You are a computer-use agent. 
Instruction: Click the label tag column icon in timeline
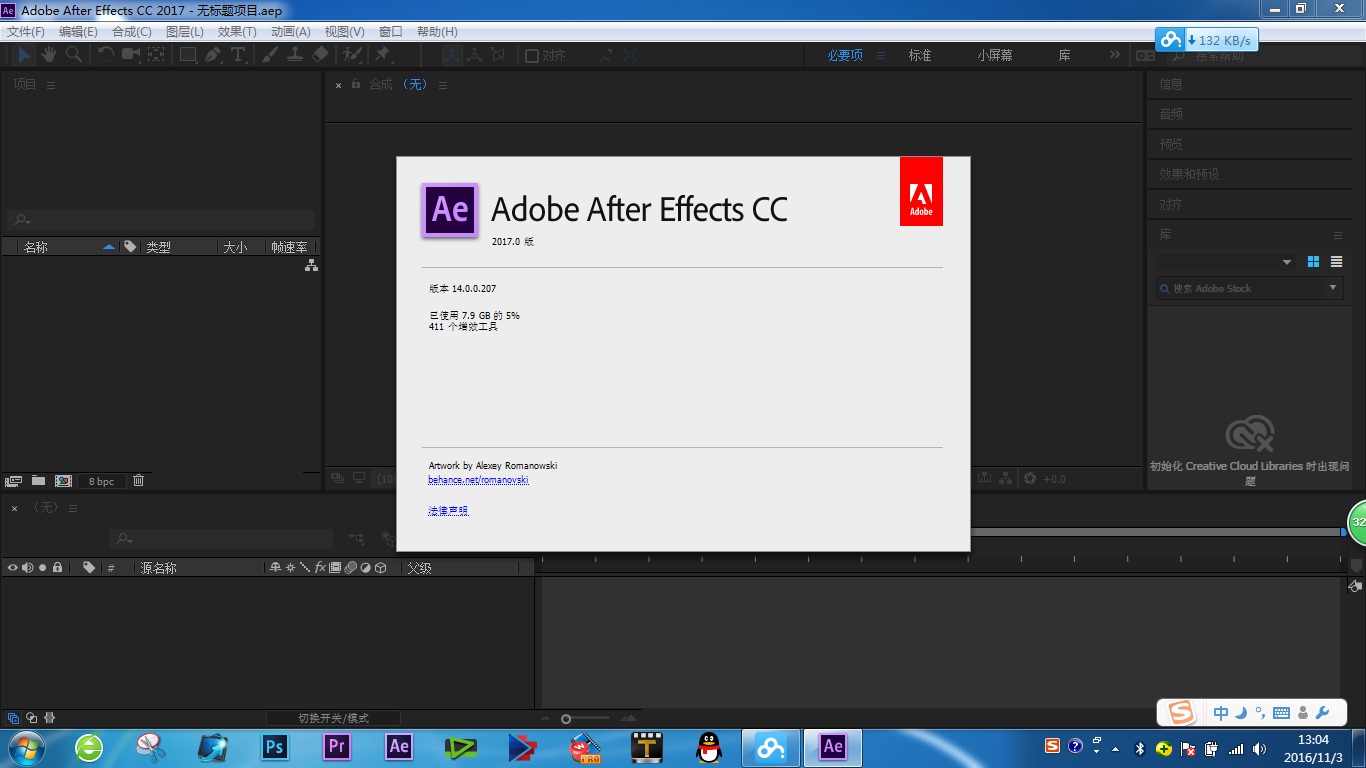[x=89, y=567]
